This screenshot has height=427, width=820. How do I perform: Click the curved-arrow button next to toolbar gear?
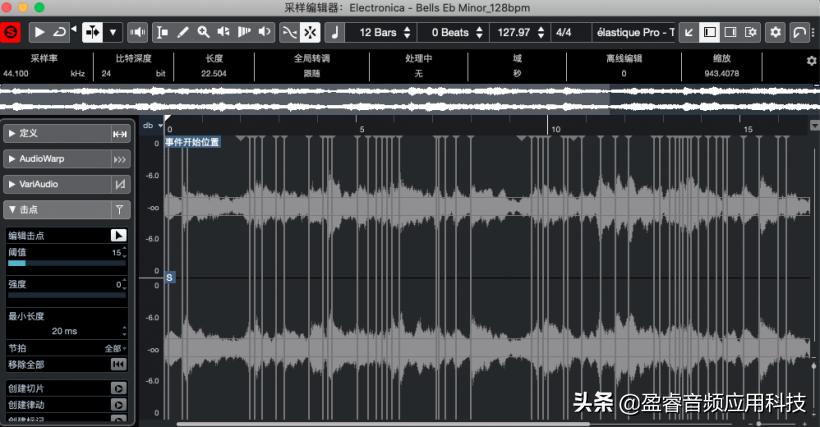800,32
